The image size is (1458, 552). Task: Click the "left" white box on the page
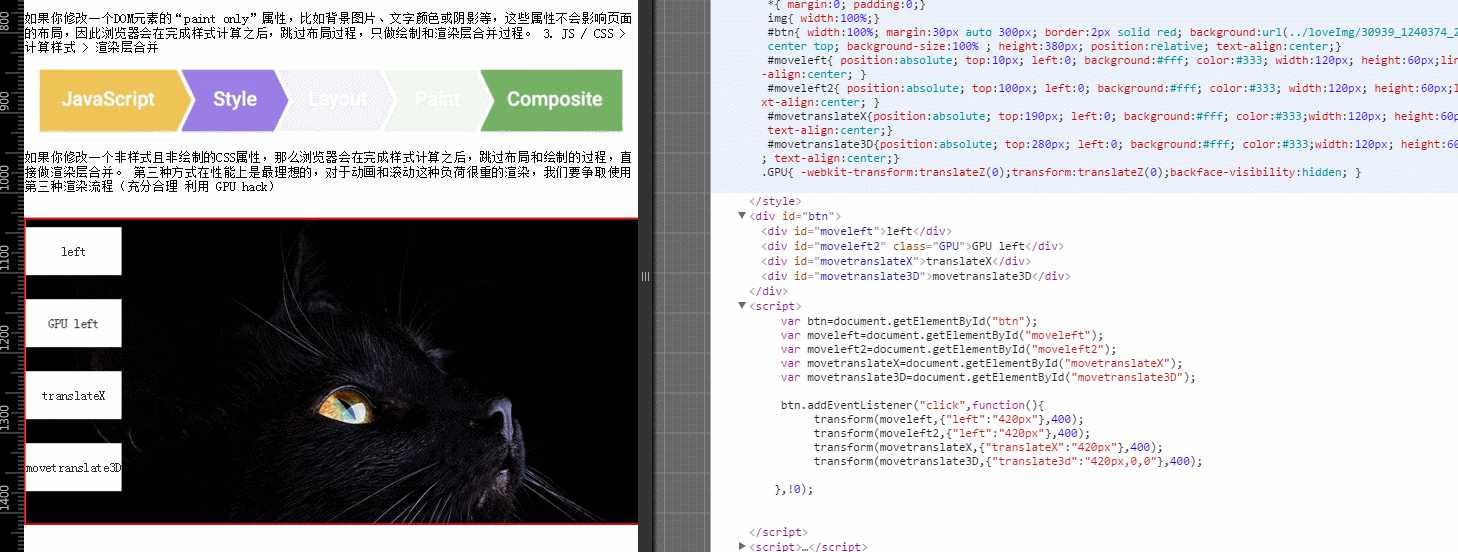(x=73, y=251)
